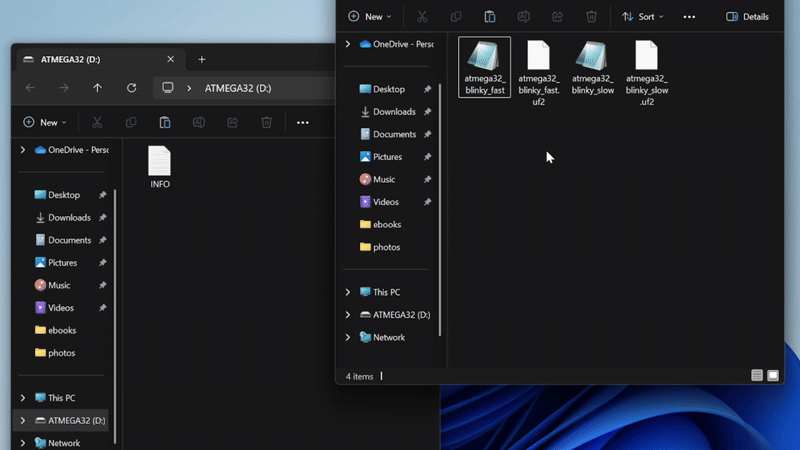Viewport: 800px width, 450px height.
Task: Switch to list details view in status bar
Action: pos(757,376)
